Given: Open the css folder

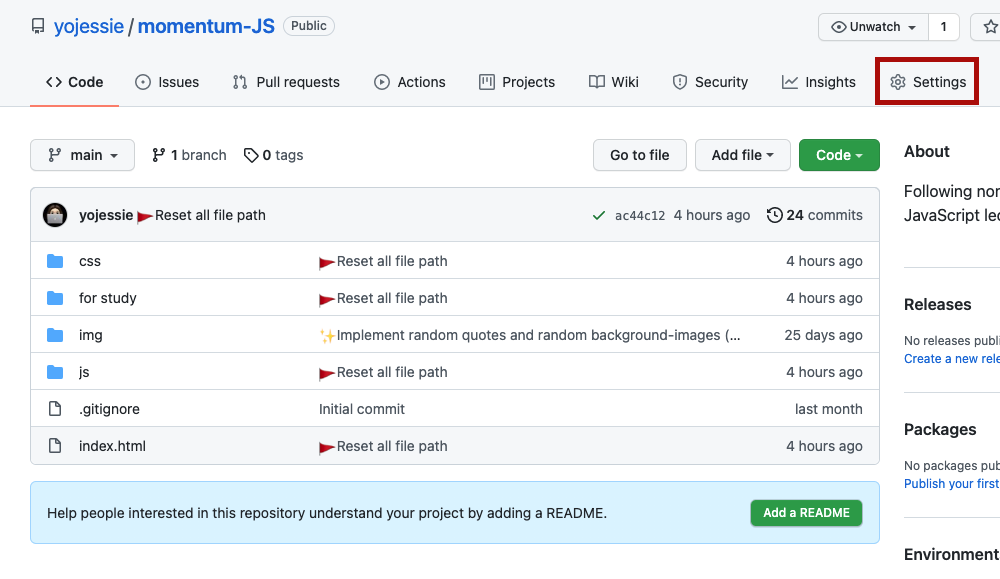Looking at the screenshot, I should click(x=90, y=261).
